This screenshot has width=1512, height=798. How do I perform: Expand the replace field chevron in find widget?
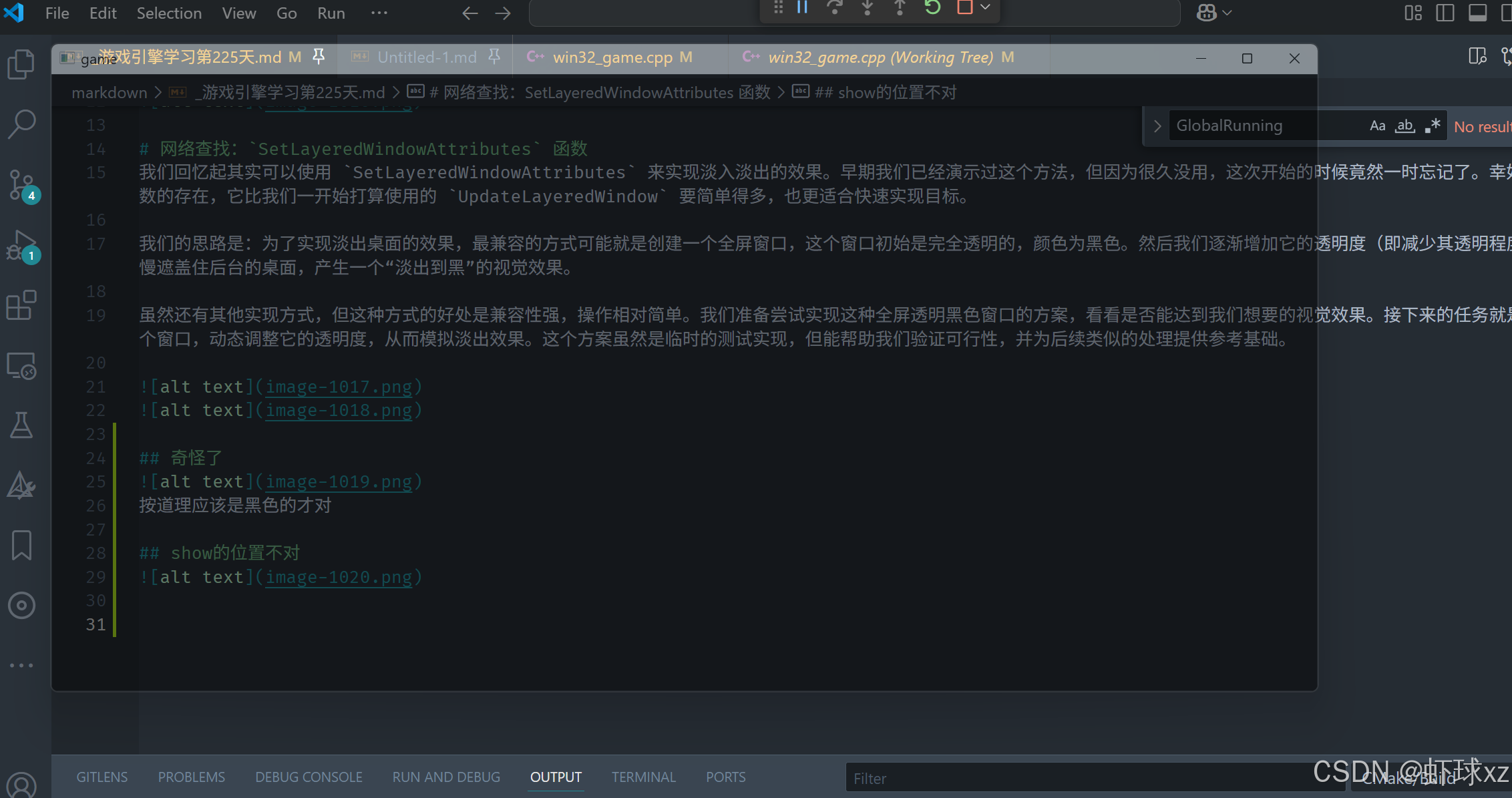[x=1157, y=126]
